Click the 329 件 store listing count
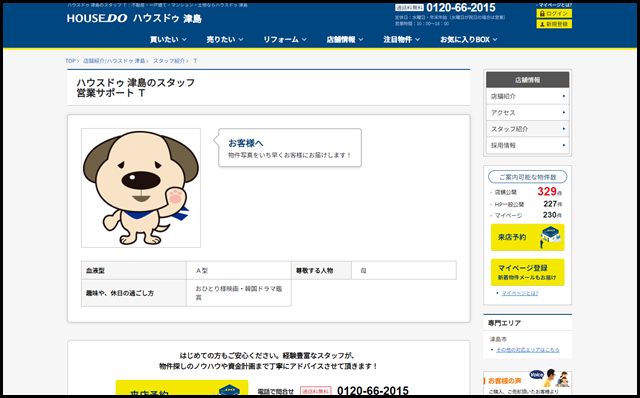Viewport: 640px width, 398px height. 549,191
